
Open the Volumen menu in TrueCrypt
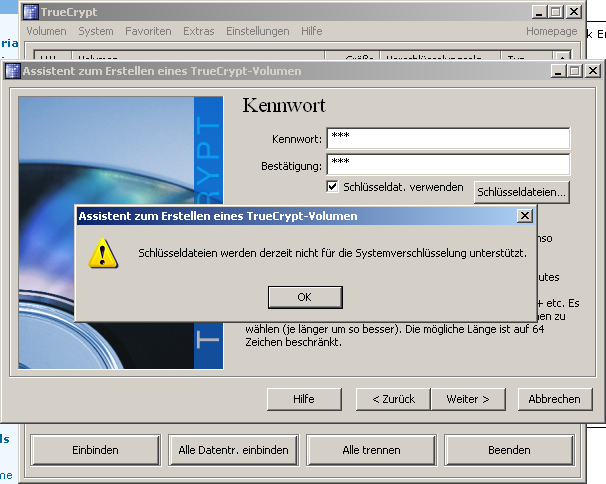[x=46, y=31]
